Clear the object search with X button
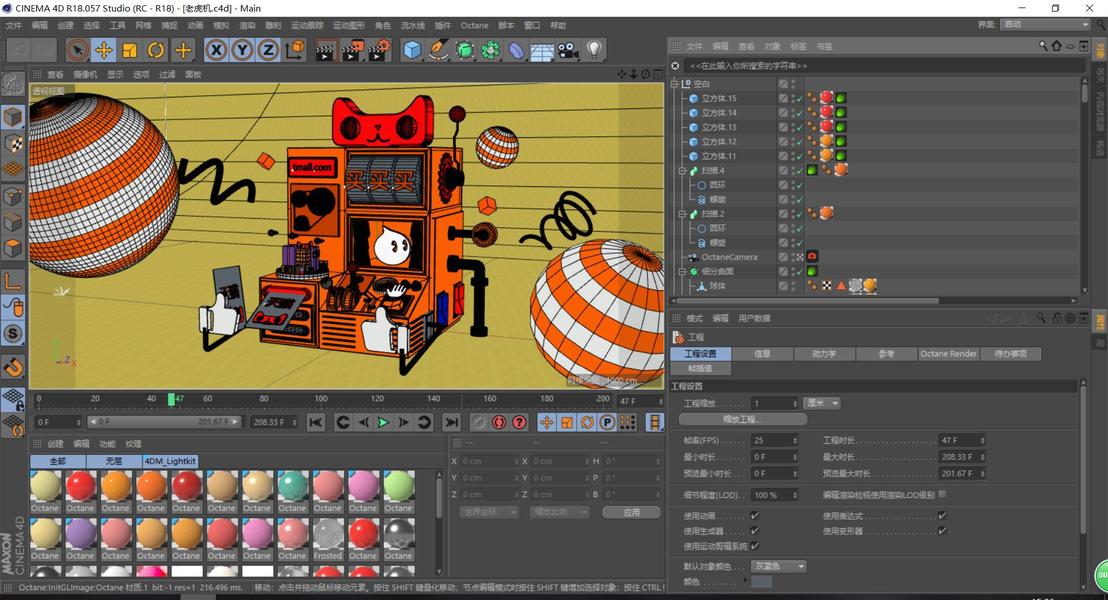The image size is (1108, 600). [x=676, y=66]
